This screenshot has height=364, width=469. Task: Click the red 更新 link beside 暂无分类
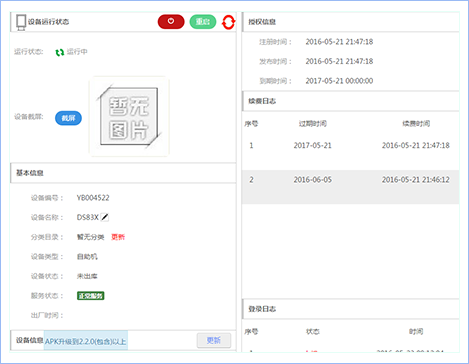[x=118, y=237]
